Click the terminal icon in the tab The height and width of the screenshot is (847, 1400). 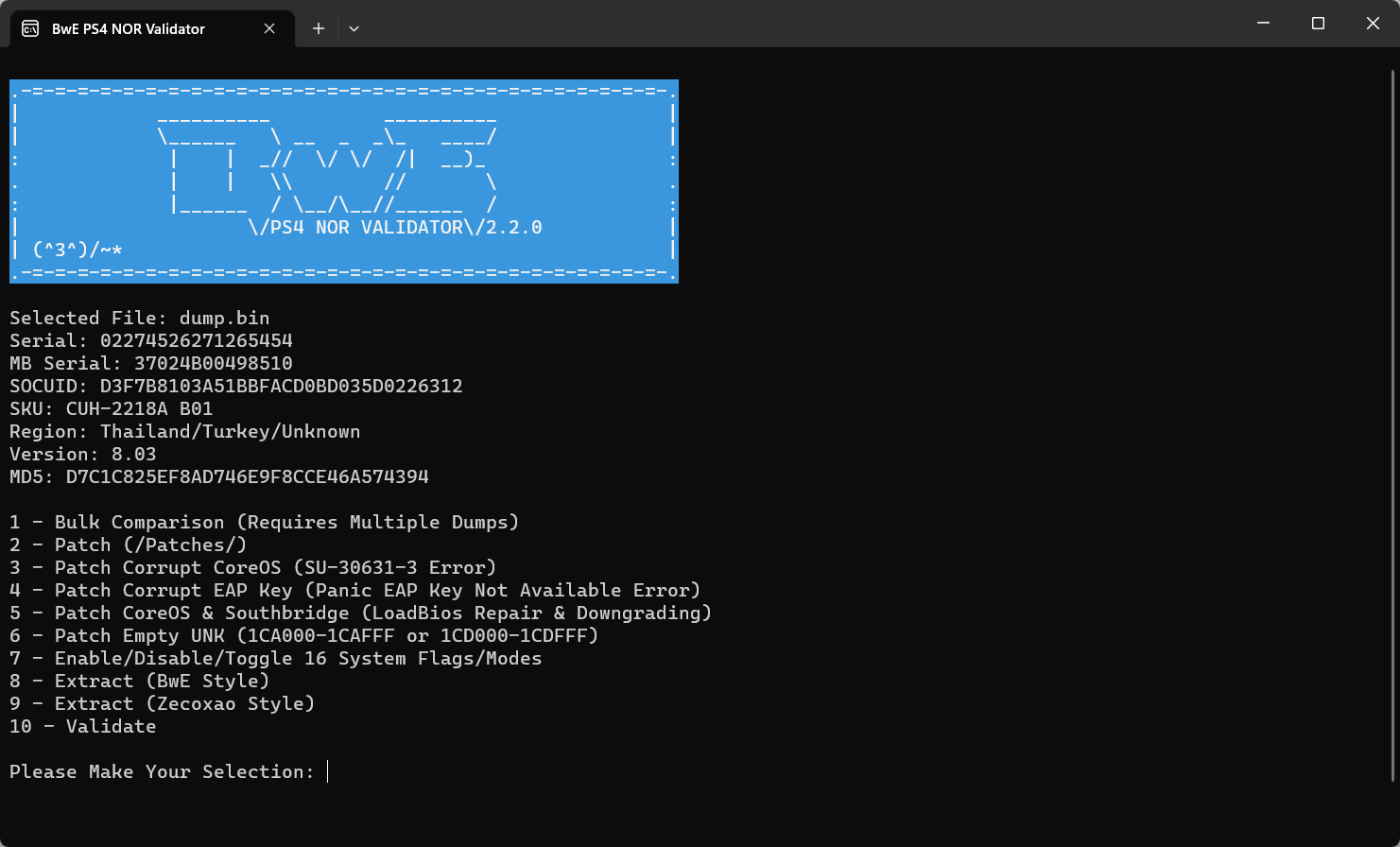tap(30, 28)
